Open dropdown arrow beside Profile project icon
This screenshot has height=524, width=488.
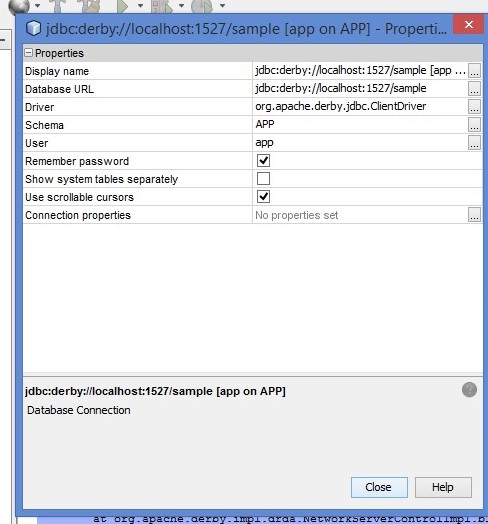tap(223, 6)
